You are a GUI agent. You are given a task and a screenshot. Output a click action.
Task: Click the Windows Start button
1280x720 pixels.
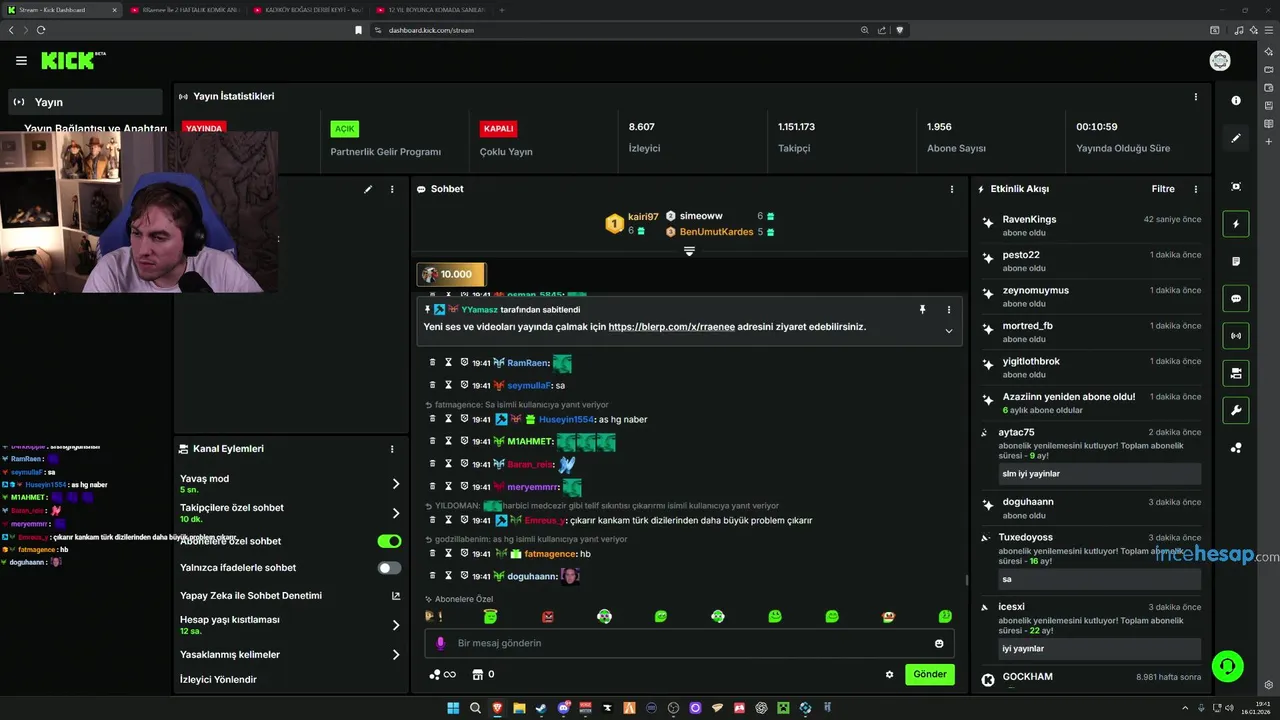click(453, 708)
